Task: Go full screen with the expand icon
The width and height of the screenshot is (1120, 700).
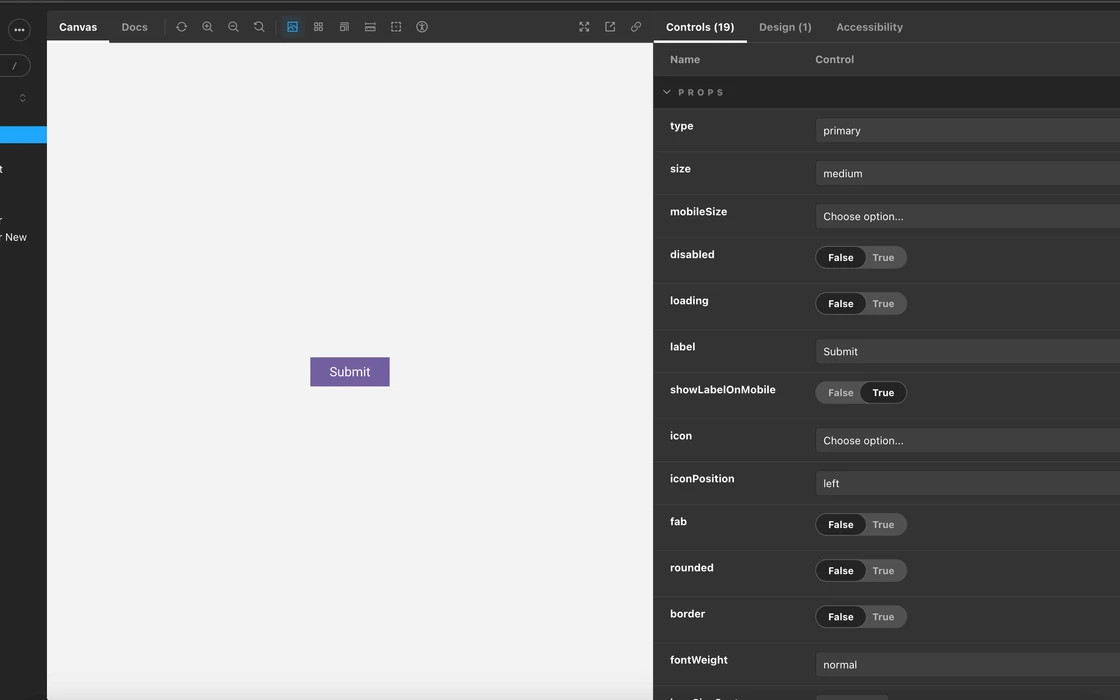Action: click(x=584, y=27)
